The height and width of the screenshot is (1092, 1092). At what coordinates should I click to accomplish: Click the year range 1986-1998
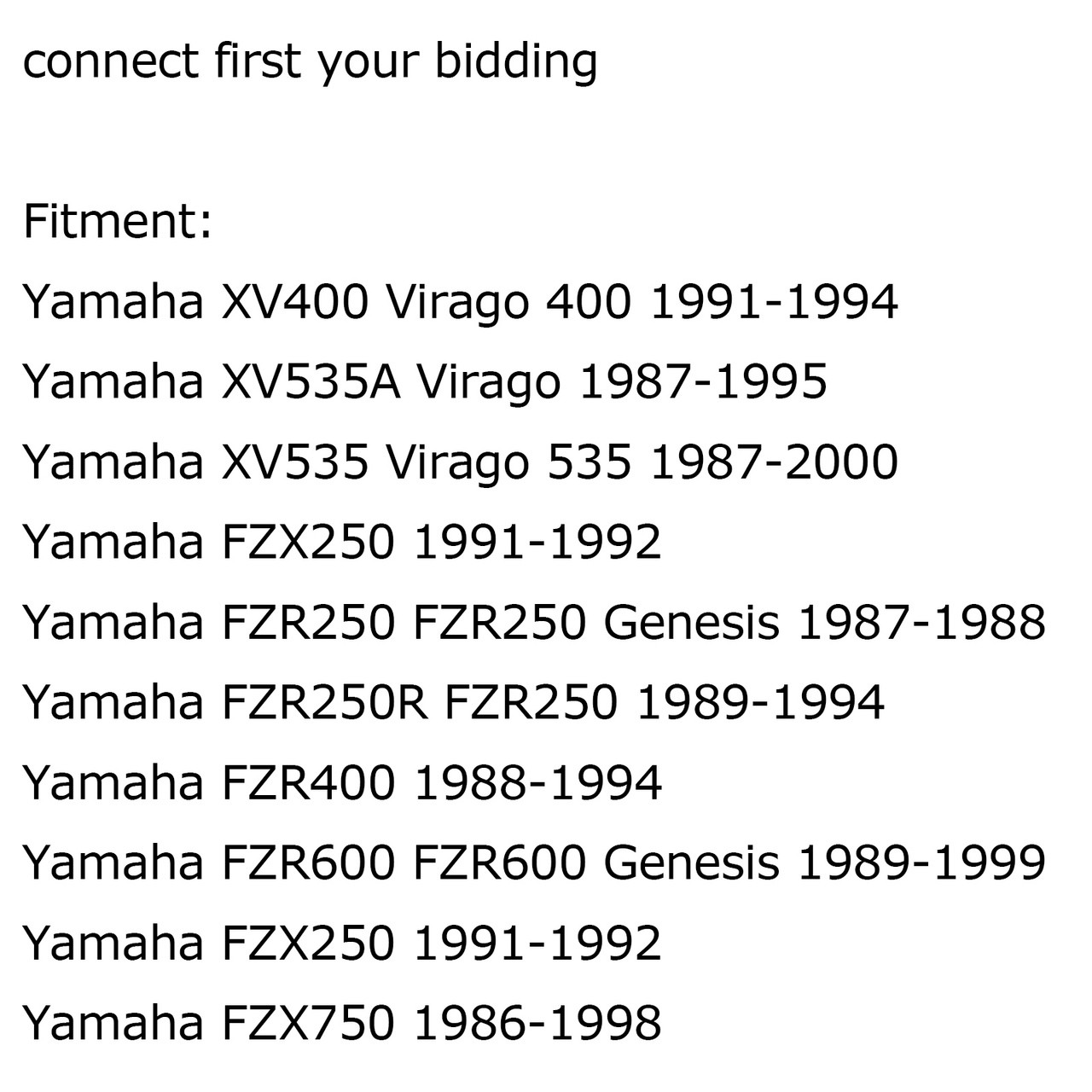pyautogui.click(x=538, y=1023)
